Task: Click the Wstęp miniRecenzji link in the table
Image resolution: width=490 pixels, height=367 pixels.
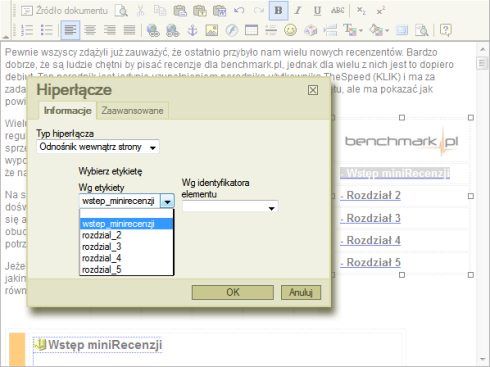Action: (x=395, y=173)
